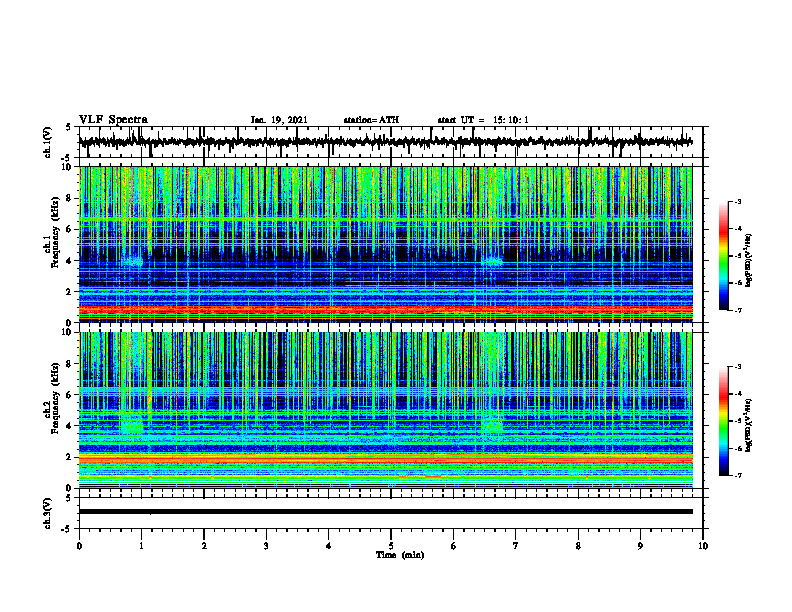
Task: Click the time axis tick label '2'
Action: click(204, 546)
